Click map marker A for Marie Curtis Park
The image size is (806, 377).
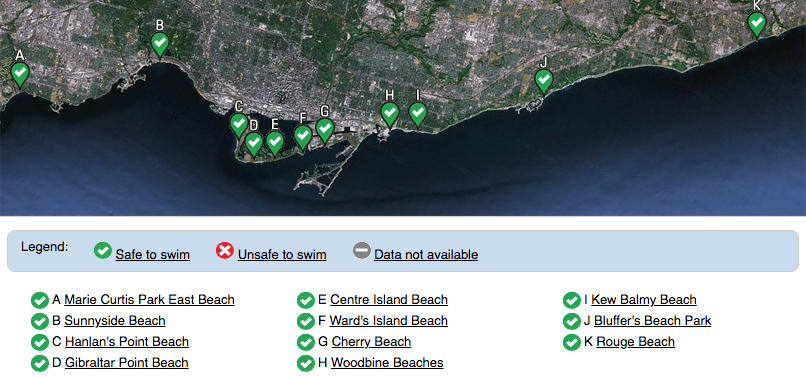click(20, 75)
